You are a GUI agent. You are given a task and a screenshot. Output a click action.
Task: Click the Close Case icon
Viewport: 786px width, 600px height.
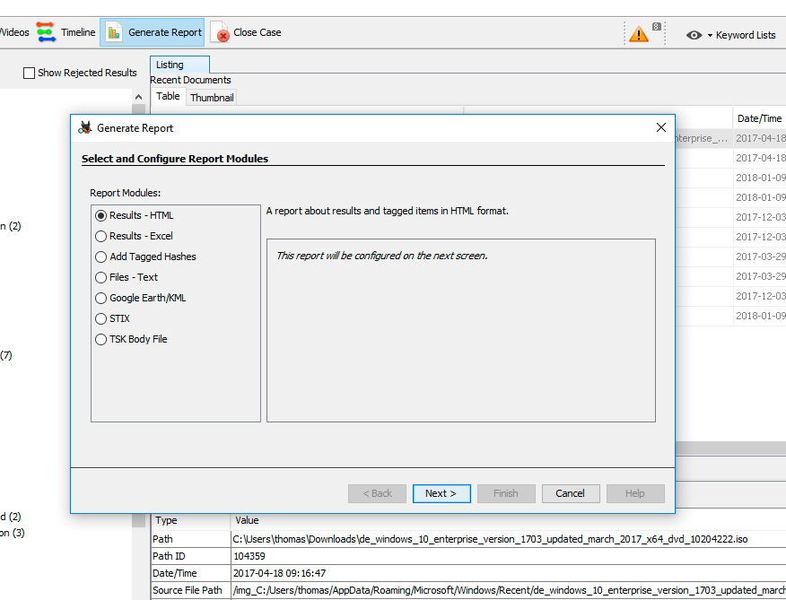219,33
